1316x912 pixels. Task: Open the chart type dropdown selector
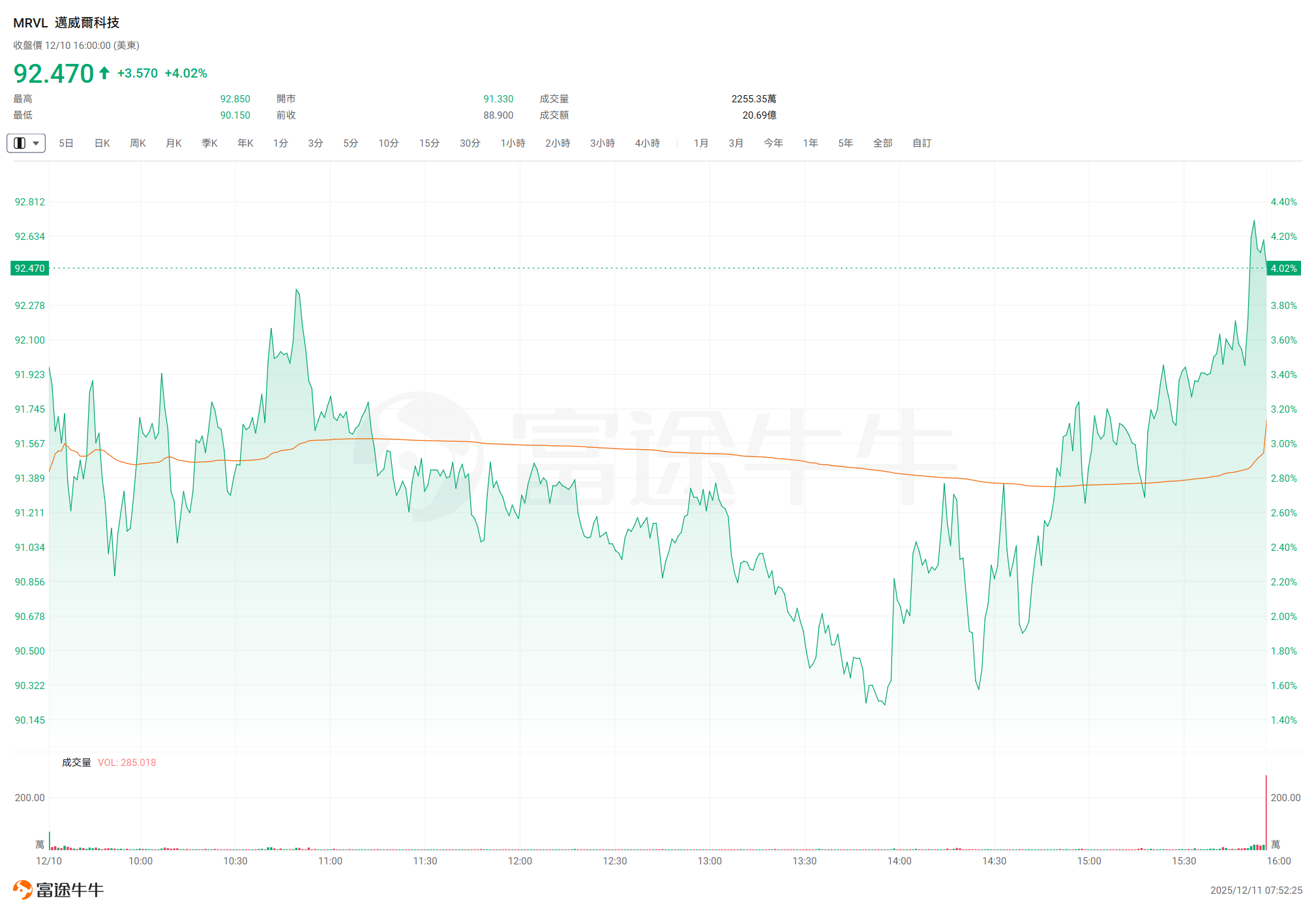[26, 143]
